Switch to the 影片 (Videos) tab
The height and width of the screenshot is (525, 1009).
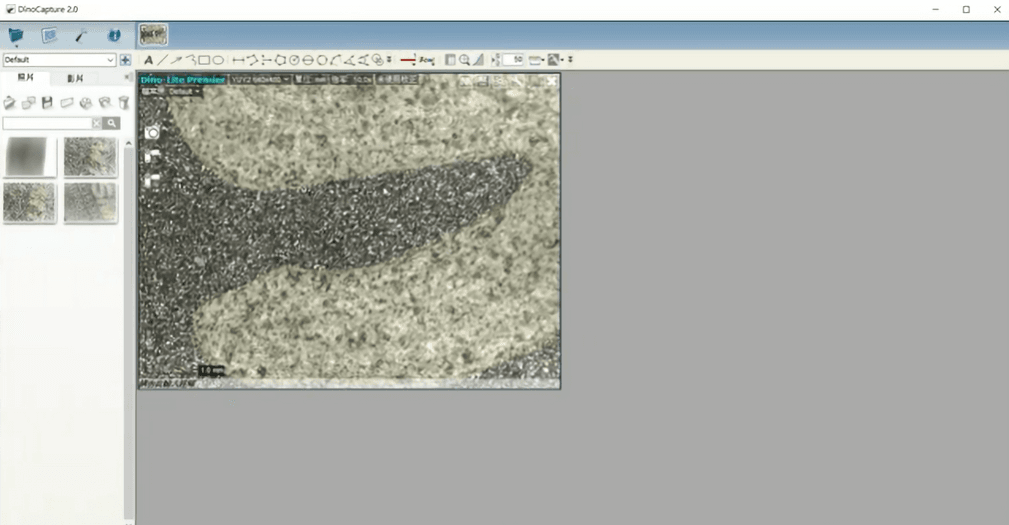(x=75, y=78)
